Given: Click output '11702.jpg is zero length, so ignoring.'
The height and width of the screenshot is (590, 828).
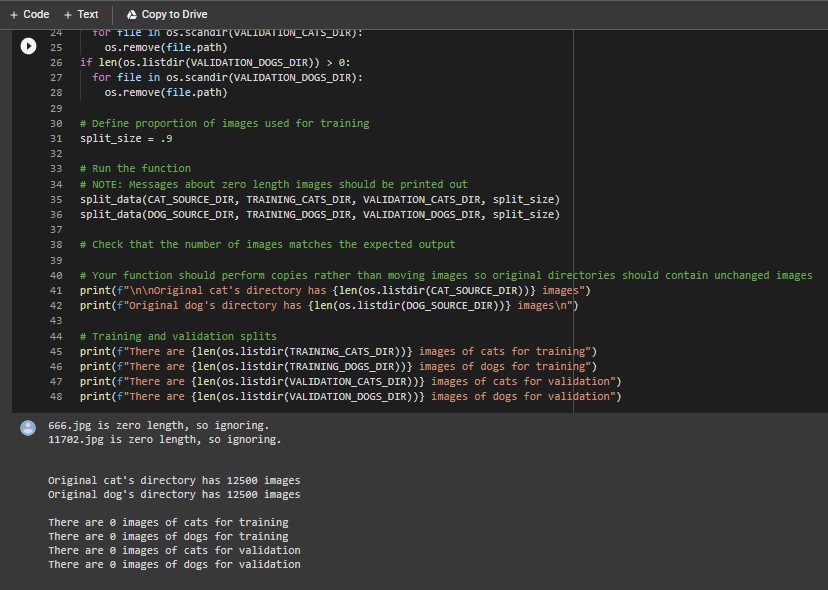Looking at the screenshot, I should [x=165, y=439].
